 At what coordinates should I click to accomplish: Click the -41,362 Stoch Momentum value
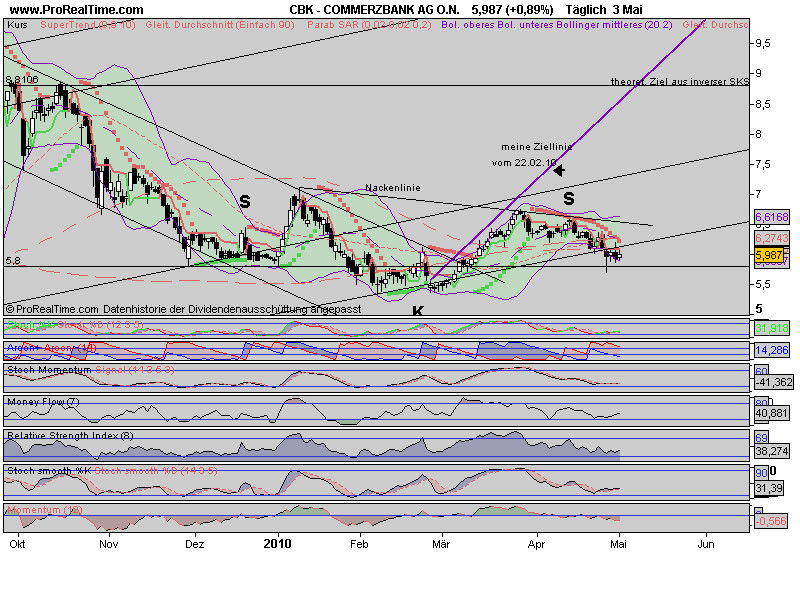774,382
